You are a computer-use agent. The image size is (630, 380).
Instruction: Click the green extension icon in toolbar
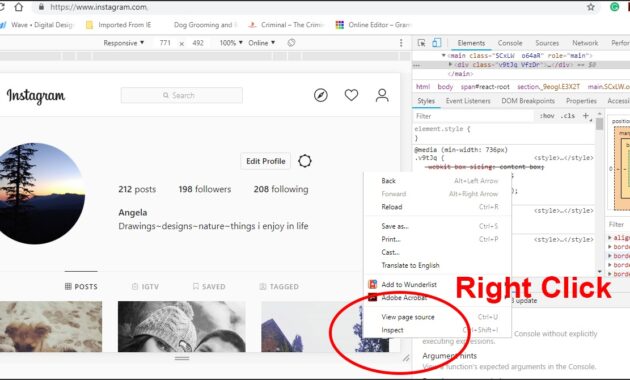(x=614, y=7)
